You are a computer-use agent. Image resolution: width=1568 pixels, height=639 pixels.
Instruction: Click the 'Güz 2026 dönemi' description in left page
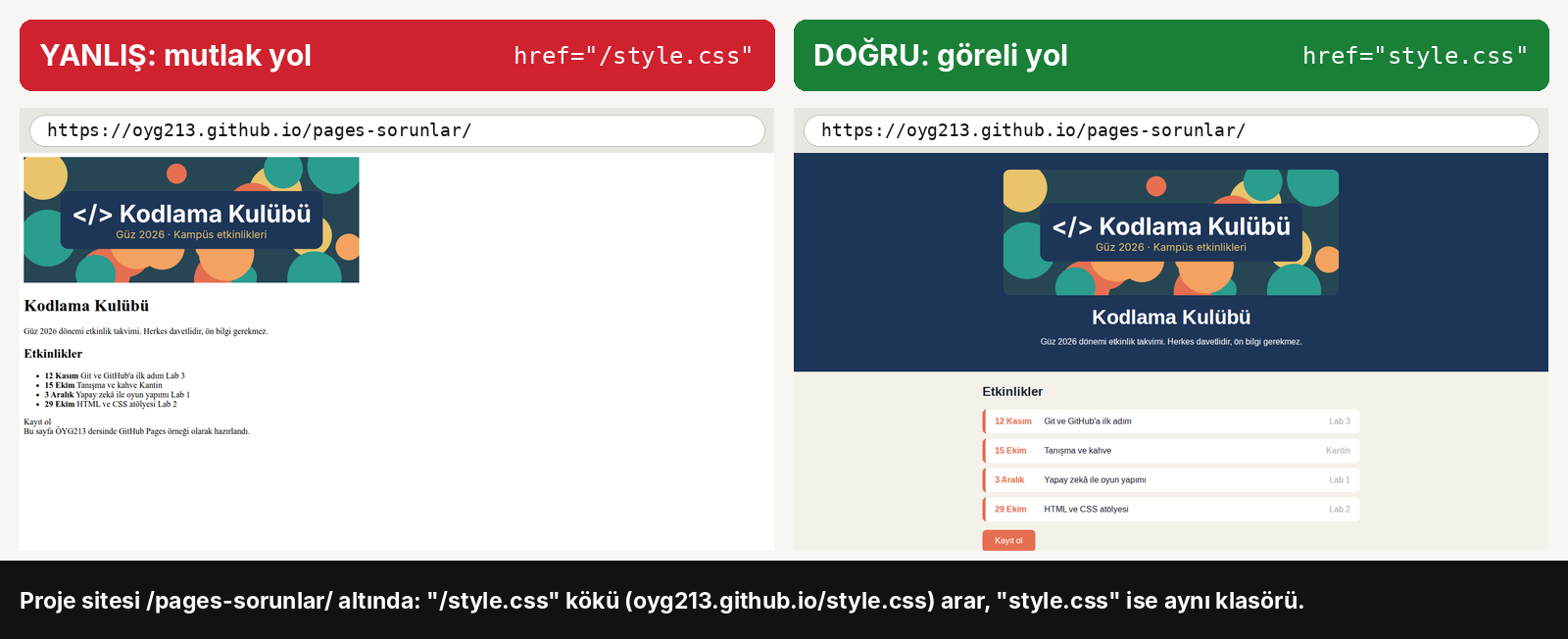145,331
